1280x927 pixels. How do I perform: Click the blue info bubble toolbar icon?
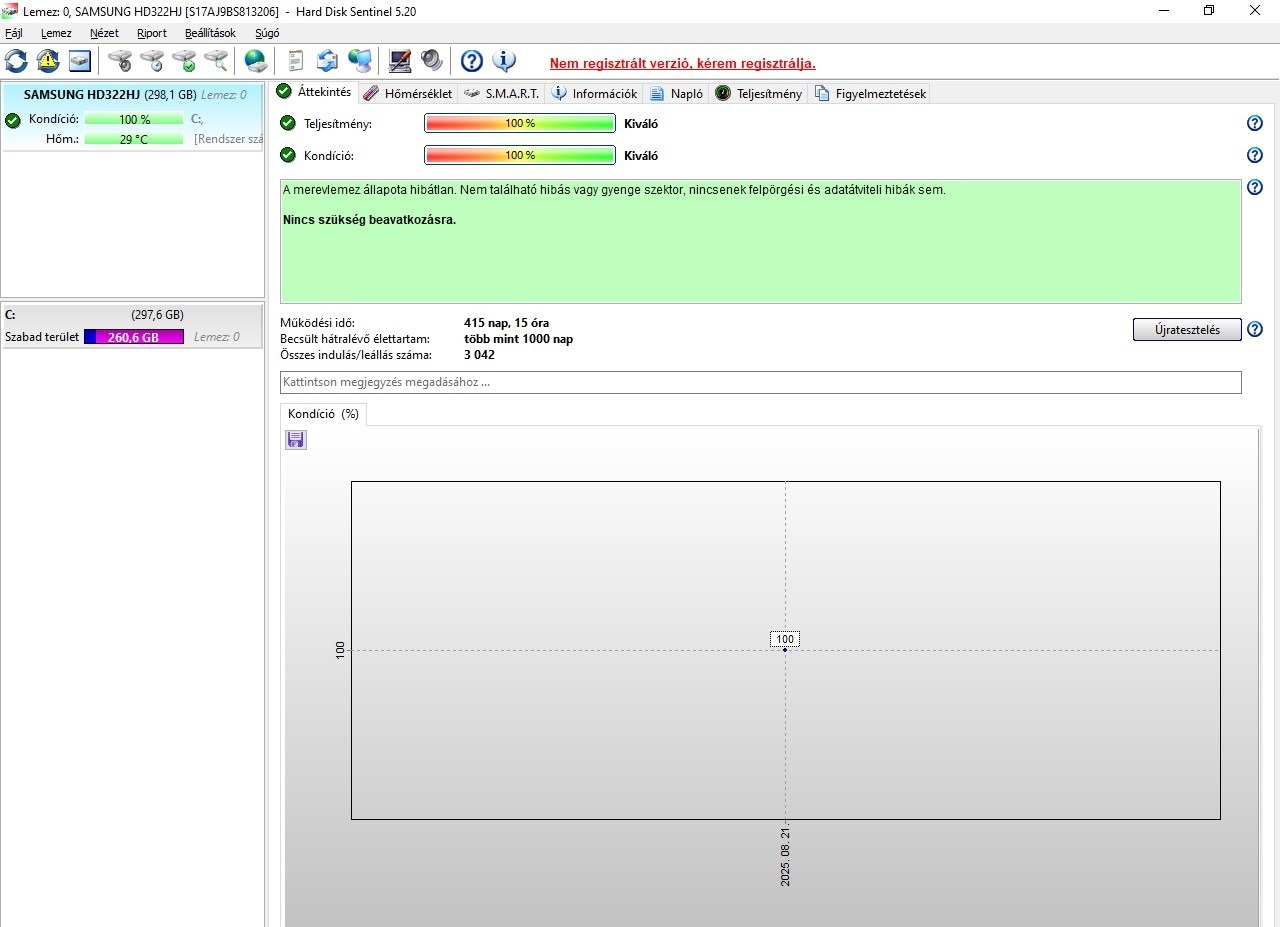(504, 61)
